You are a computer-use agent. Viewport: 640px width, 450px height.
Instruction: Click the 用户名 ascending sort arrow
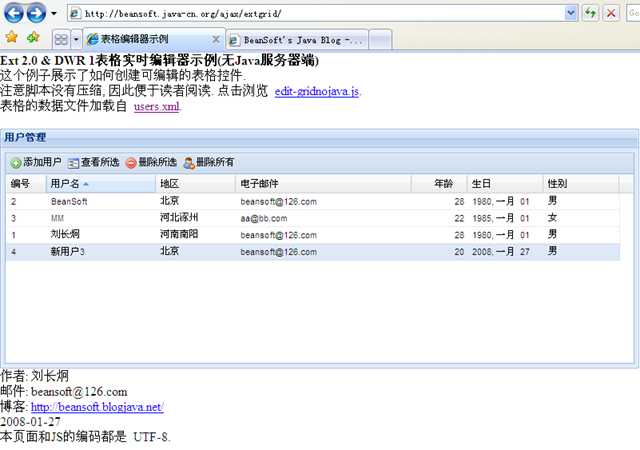[86, 184]
